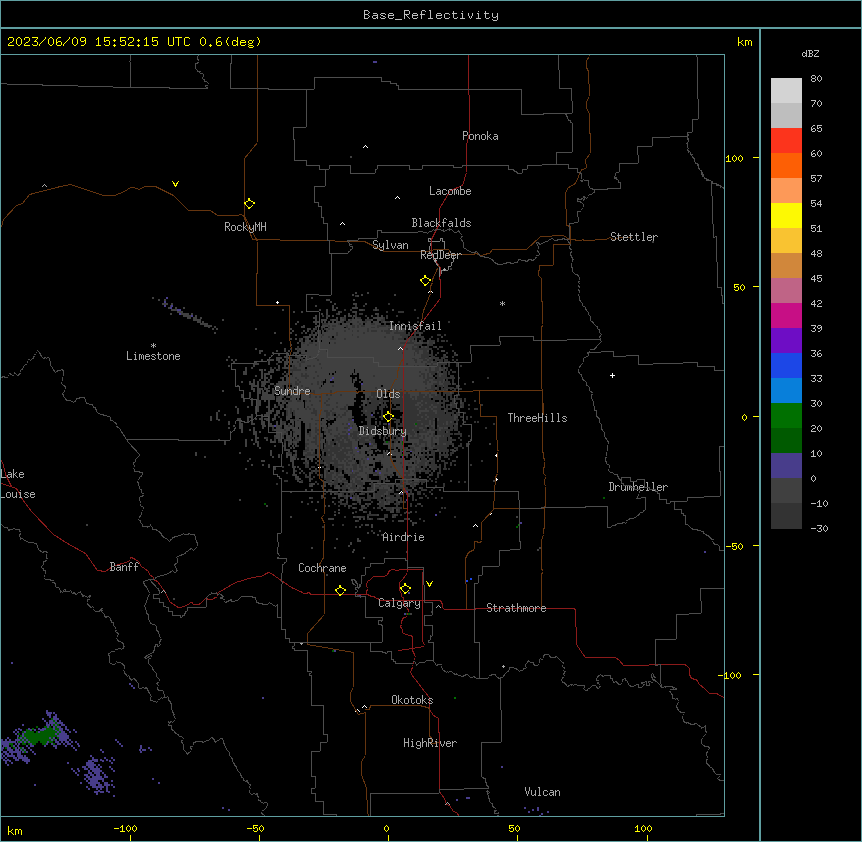Select the Innisfail label
The width and height of the screenshot is (862, 842).
(x=415, y=326)
